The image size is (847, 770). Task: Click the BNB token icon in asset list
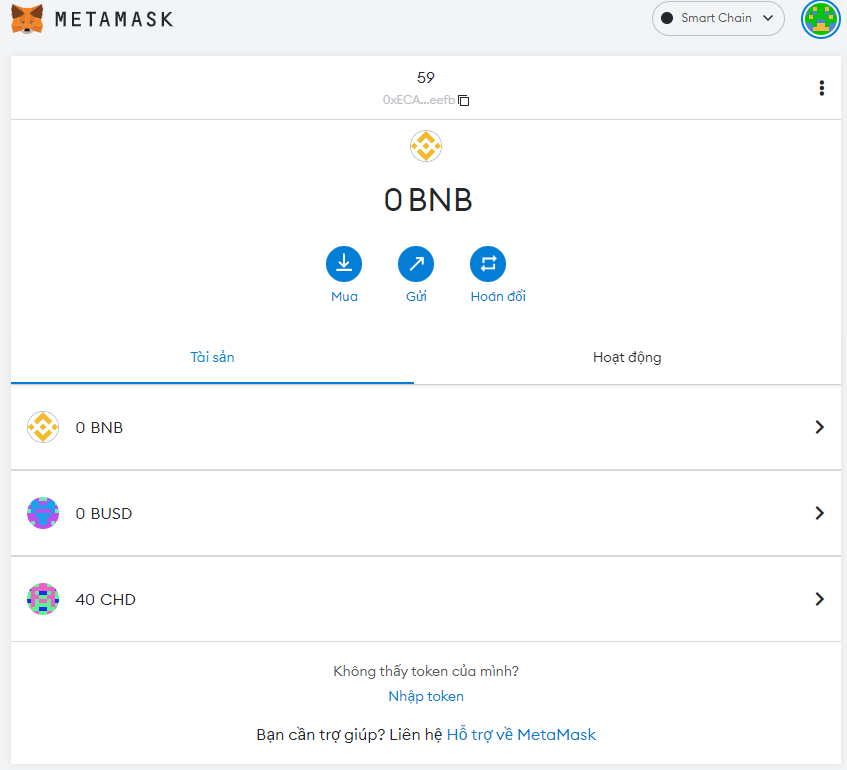pos(43,427)
